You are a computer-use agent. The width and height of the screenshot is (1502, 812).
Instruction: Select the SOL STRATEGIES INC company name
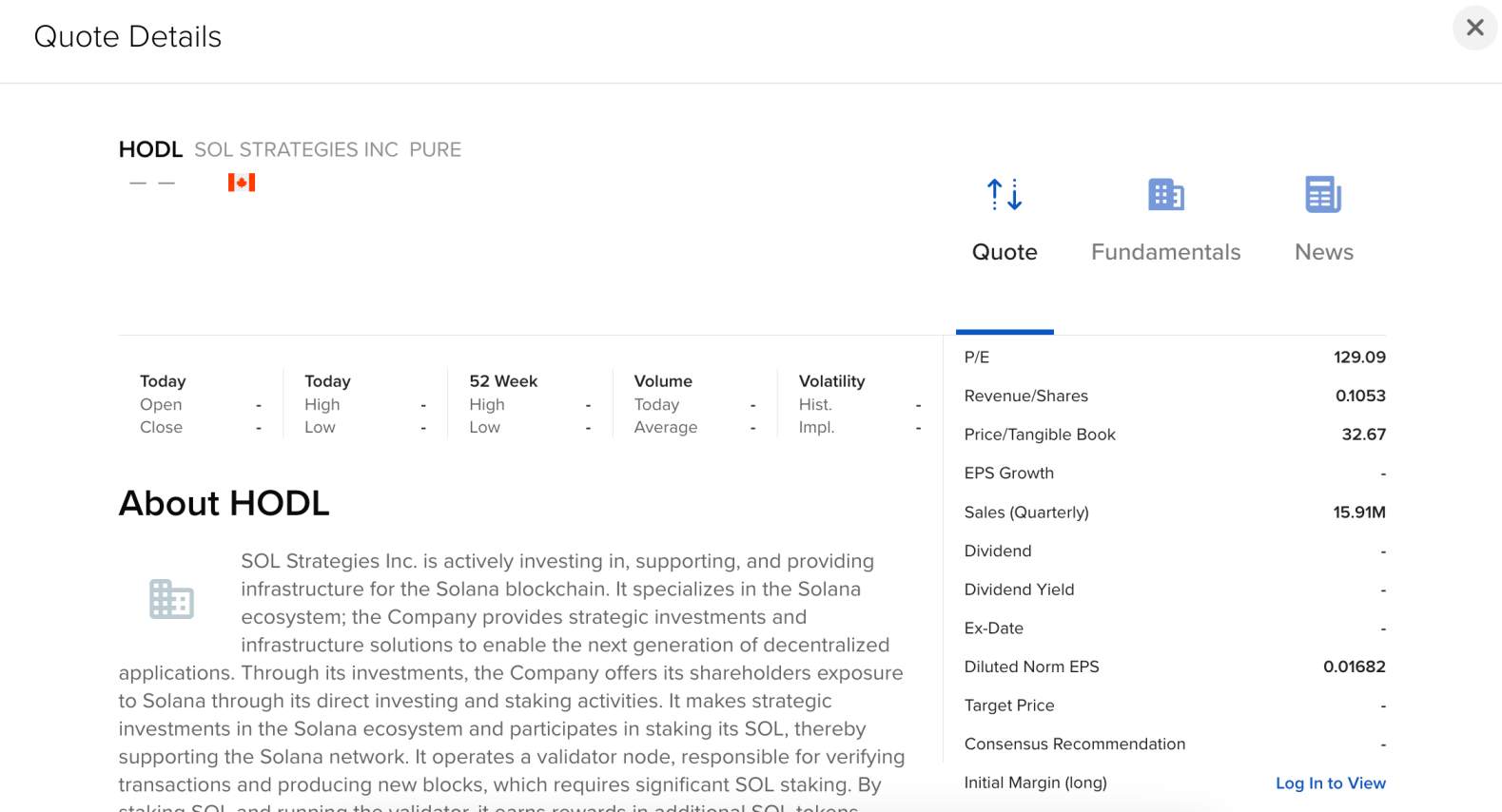tap(296, 149)
